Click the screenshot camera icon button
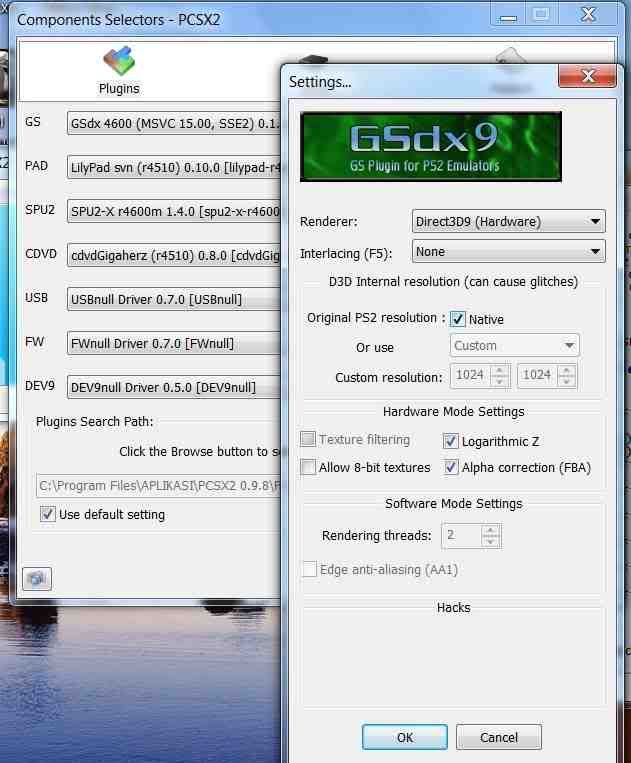The width and height of the screenshot is (631, 763). click(36, 578)
